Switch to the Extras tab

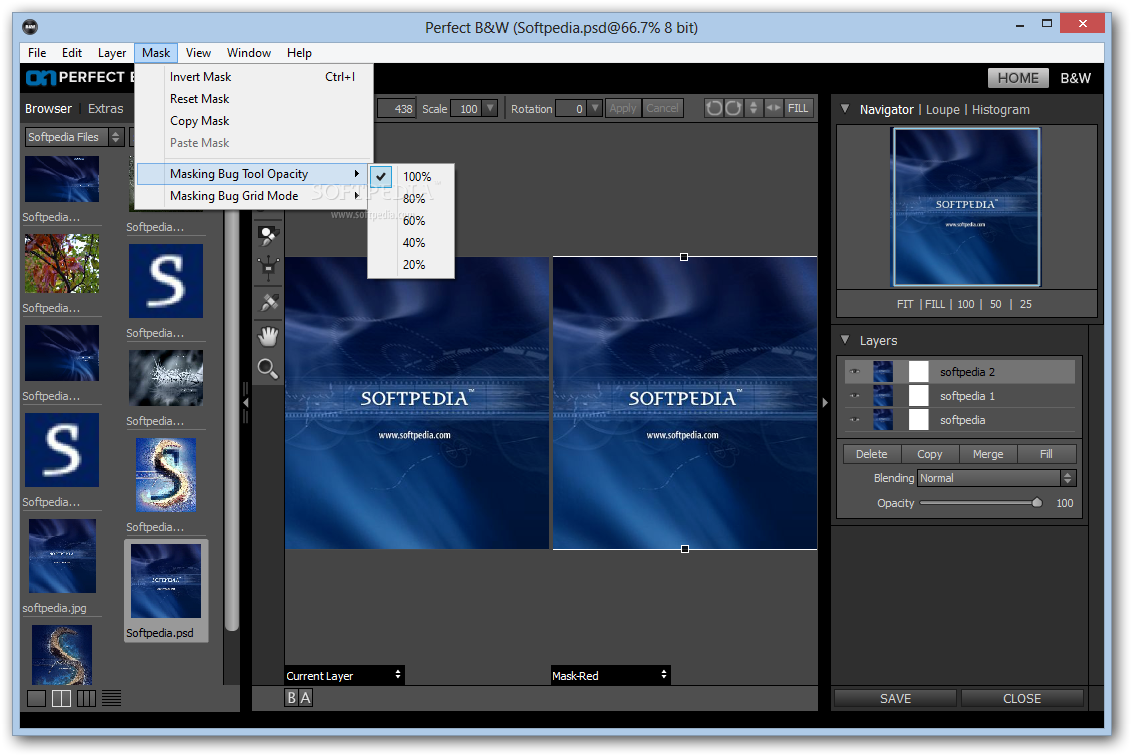pyautogui.click(x=105, y=108)
